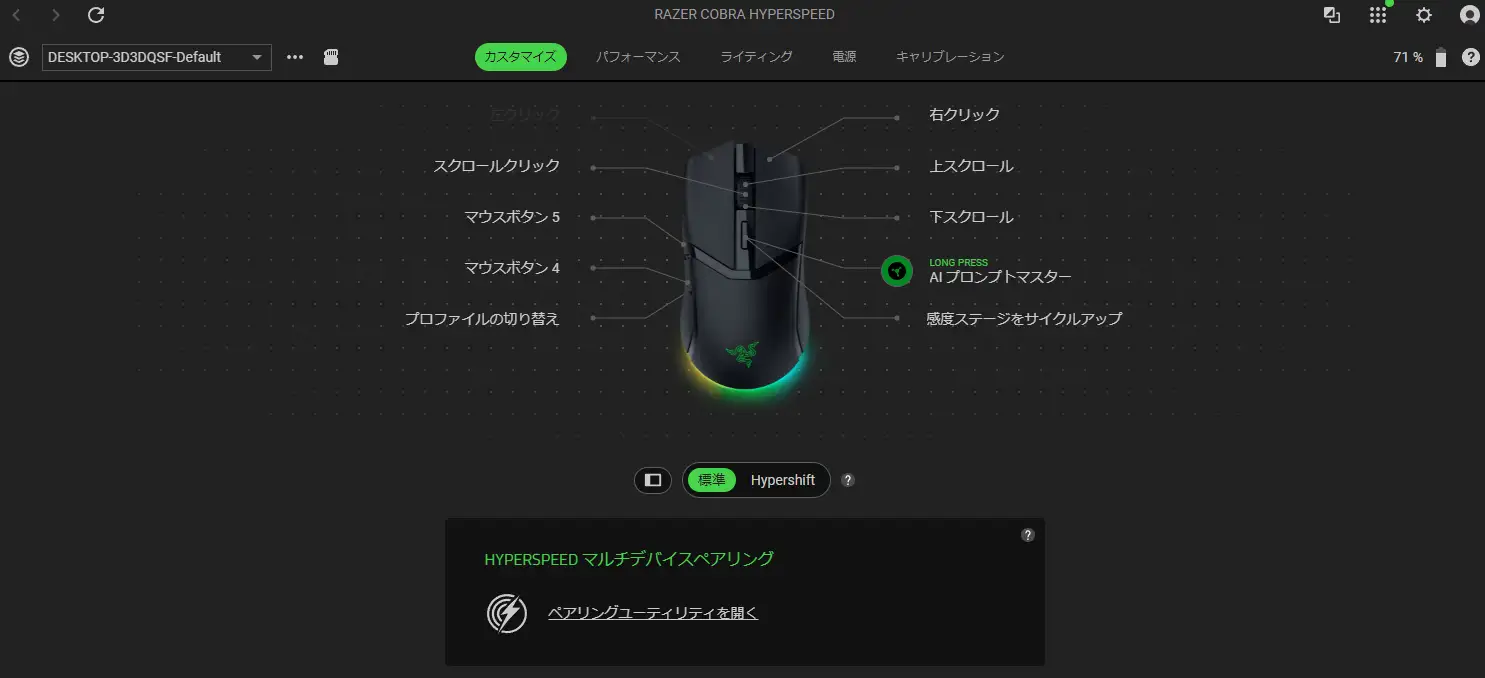1485x678 pixels.
Task: Toggle the sidebar panel view button
Action: pyautogui.click(x=653, y=480)
